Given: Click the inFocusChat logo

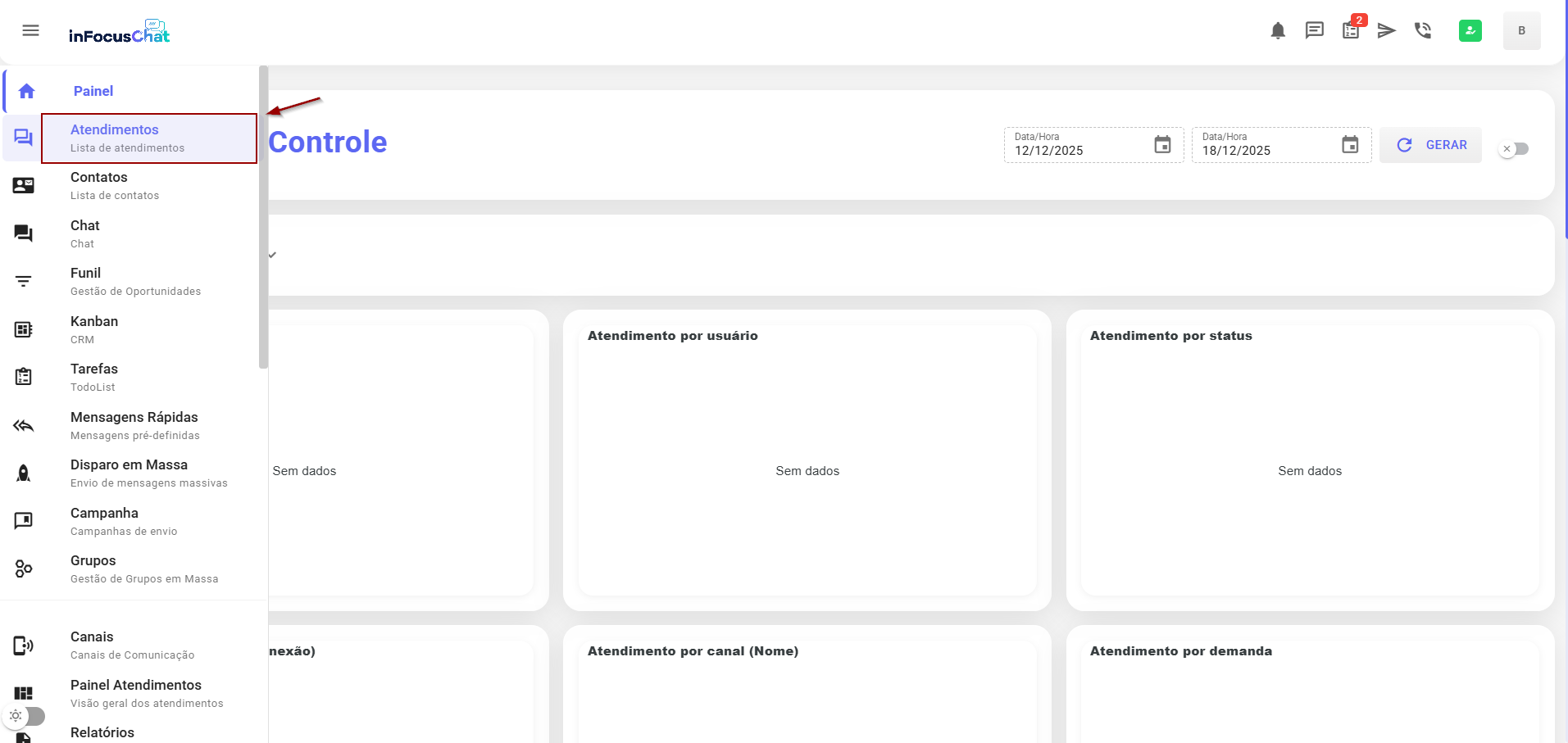Looking at the screenshot, I should (x=120, y=33).
